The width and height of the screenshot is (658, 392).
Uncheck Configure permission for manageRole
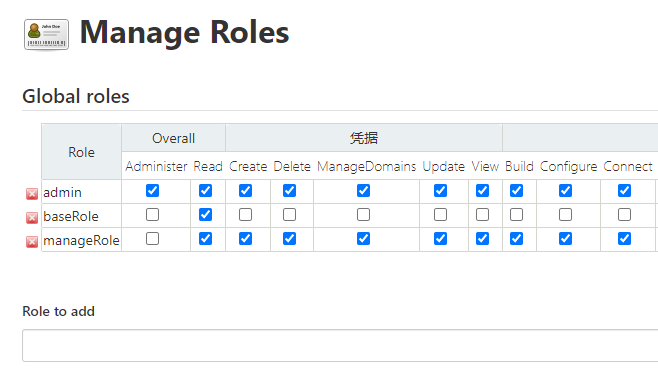(x=565, y=238)
